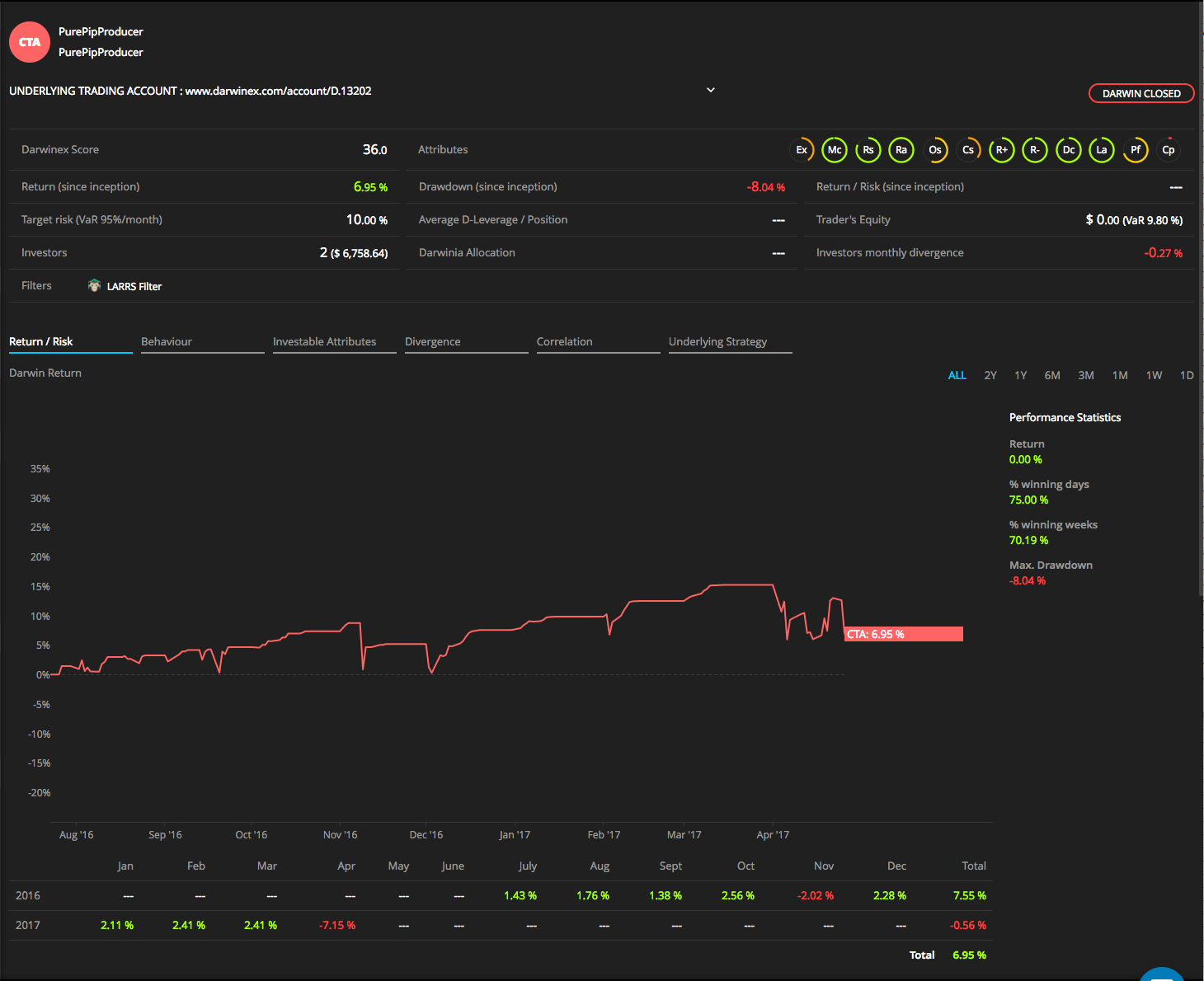The height and width of the screenshot is (981, 1204).
Task: Open the darwinex.com/account/D.13202 link
Action: click(278, 91)
